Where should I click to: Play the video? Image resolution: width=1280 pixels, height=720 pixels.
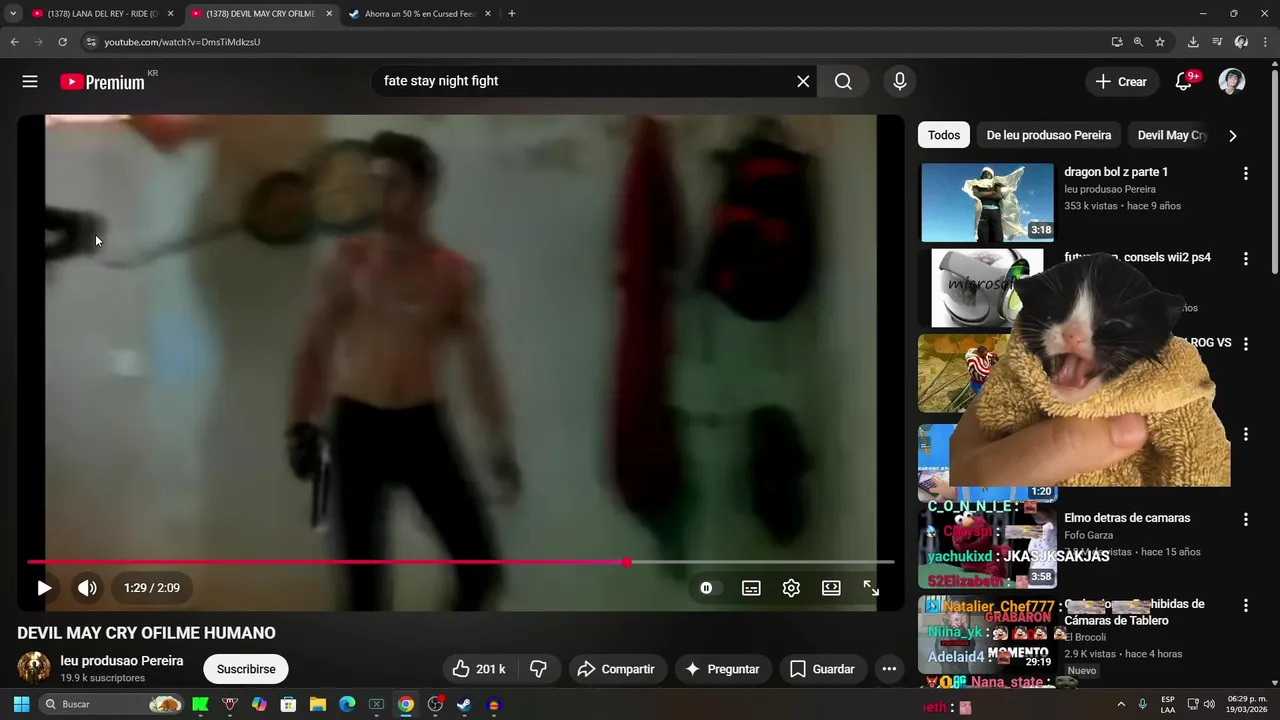44,588
